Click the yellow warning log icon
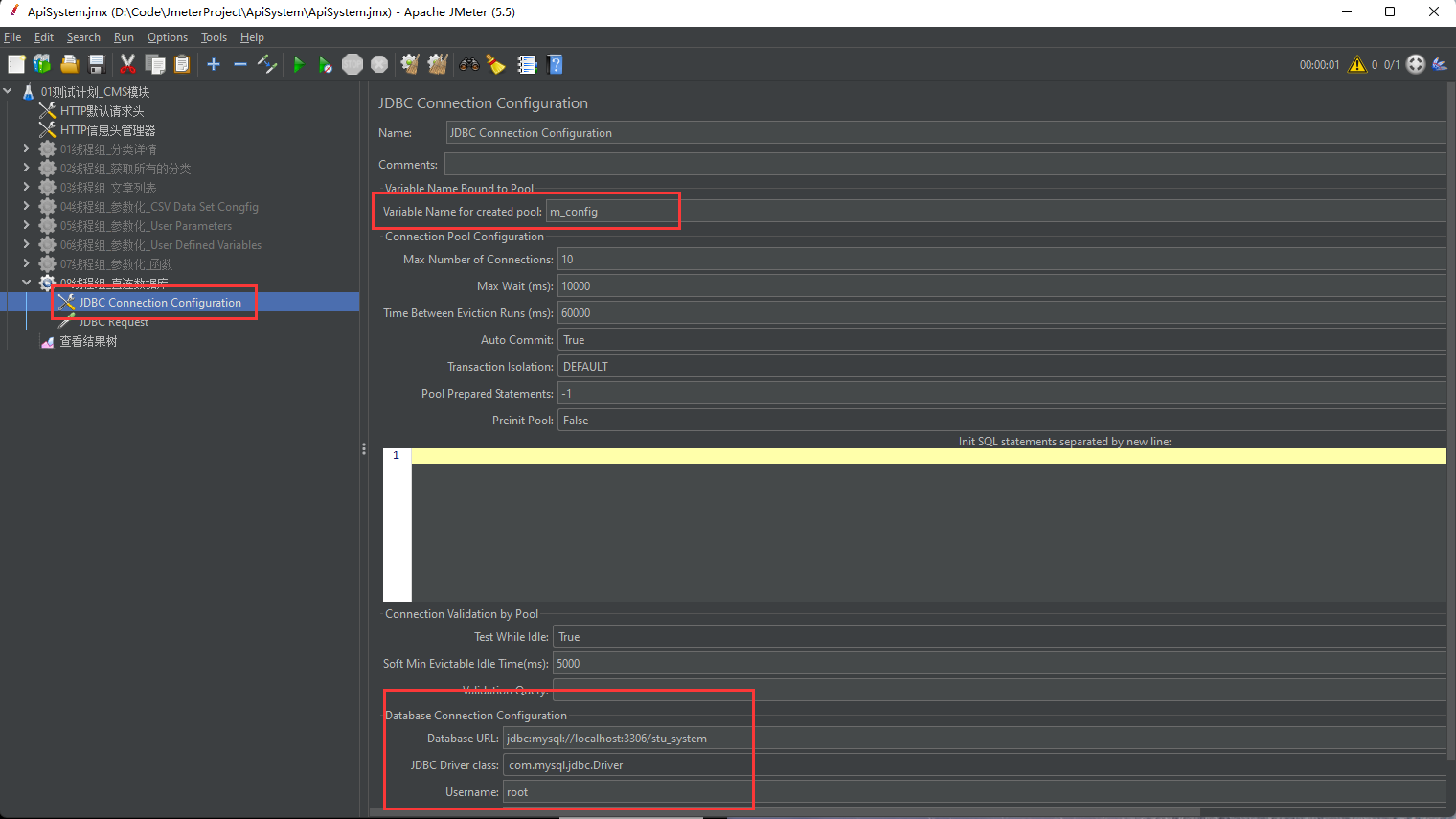This screenshot has width=1456, height=819. (1357, 64)
